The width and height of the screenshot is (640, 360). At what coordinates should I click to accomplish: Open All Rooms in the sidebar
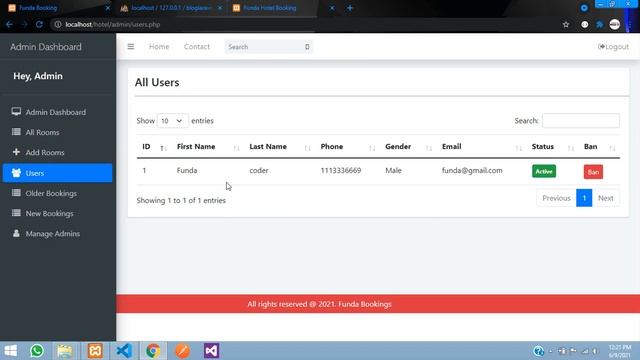coord(57,132)
